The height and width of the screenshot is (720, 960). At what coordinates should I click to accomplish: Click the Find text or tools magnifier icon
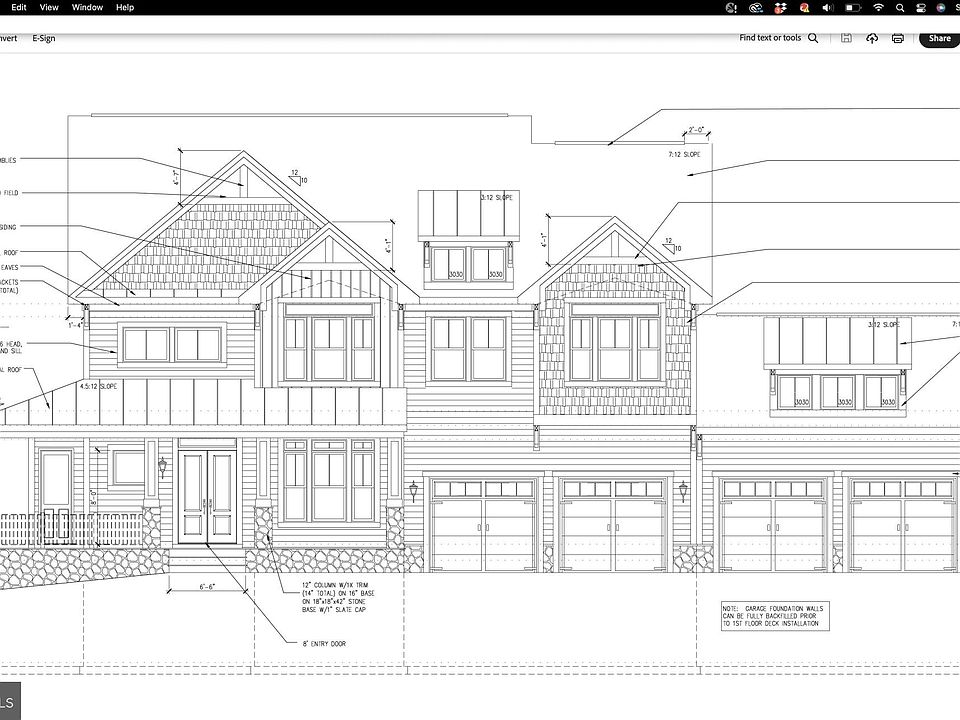pyautogui.click(x=813, y=38)
